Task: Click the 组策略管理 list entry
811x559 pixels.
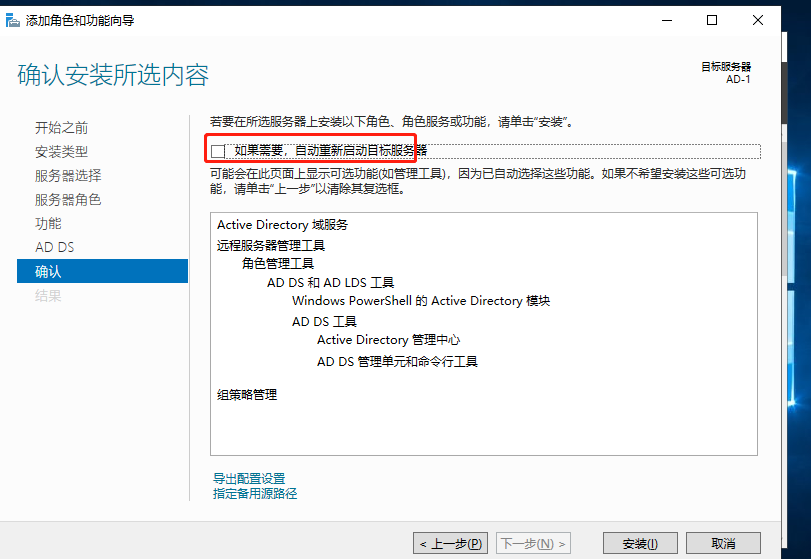Action: pos(247,395)
